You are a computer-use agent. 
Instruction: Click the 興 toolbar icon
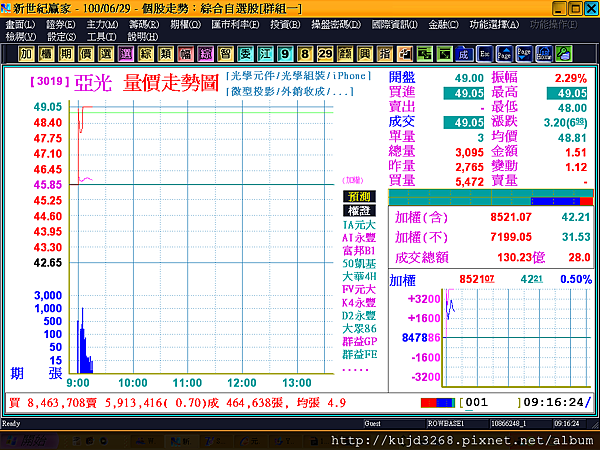[364, 54]
